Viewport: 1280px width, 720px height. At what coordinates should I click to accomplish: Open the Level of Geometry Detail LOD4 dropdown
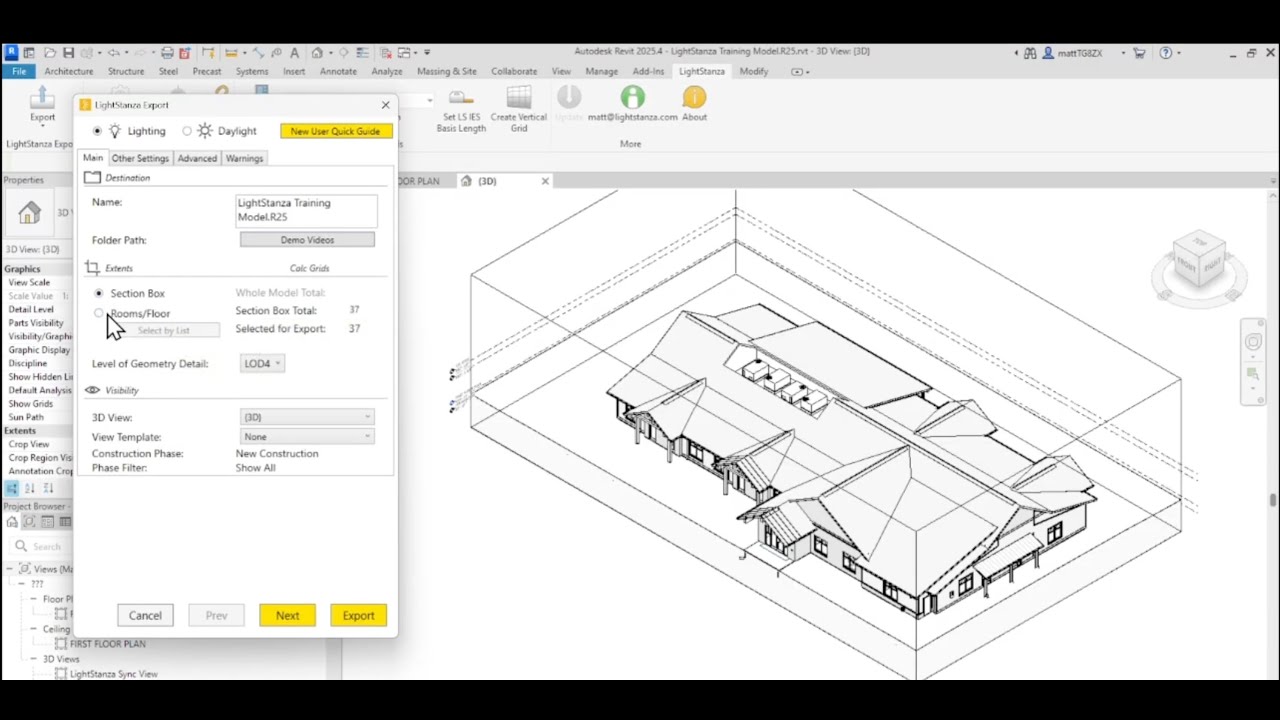click(263, 364)
